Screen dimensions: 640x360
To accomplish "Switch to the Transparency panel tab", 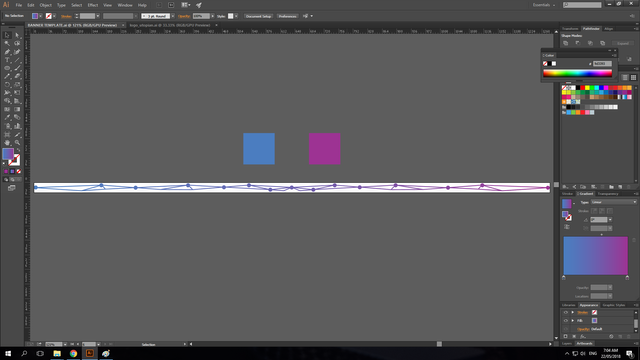I will click(x=608, y=194).
